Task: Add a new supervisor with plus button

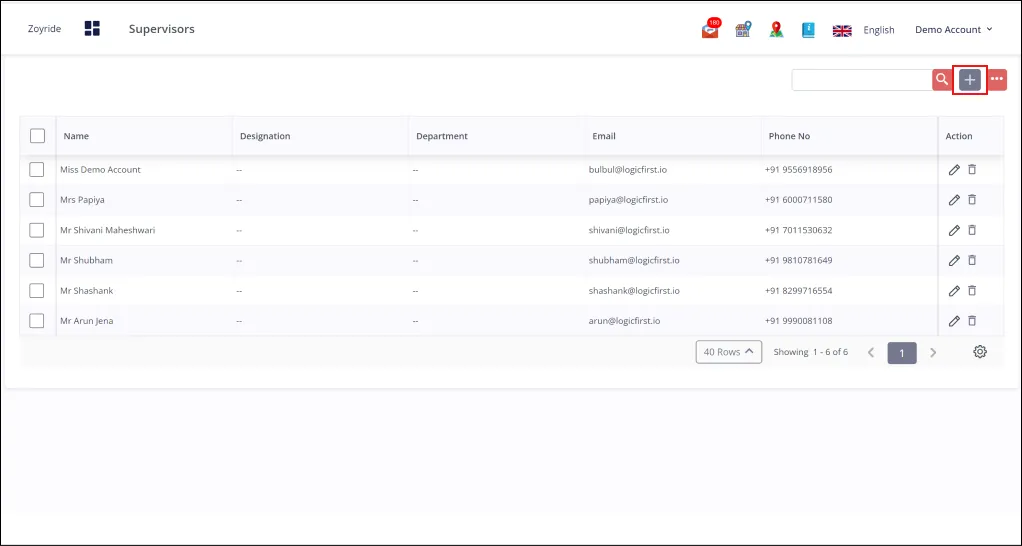Action: pos(970,79)
